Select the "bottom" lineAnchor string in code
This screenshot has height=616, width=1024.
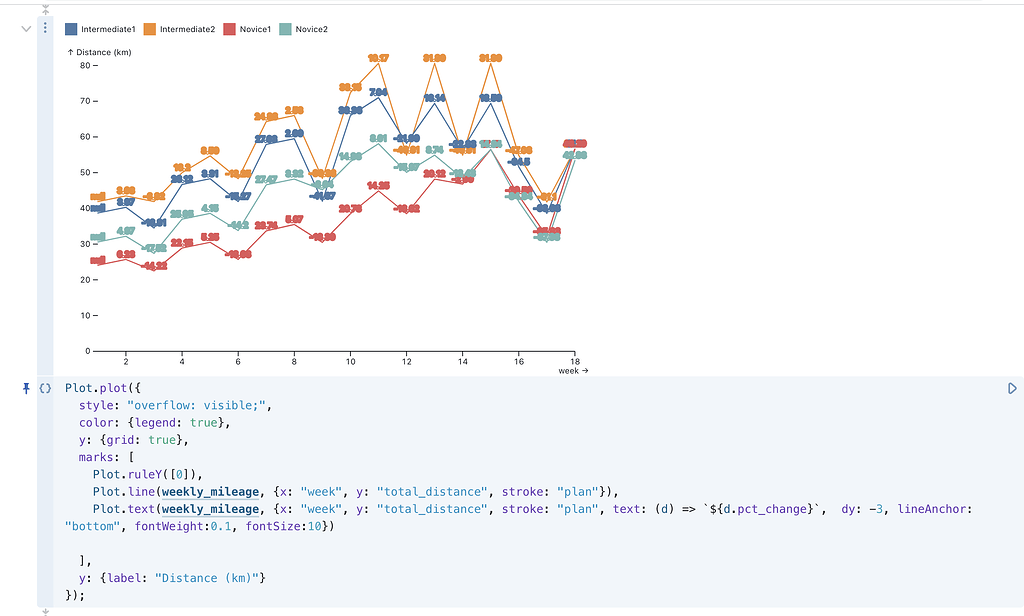point(90,526)
